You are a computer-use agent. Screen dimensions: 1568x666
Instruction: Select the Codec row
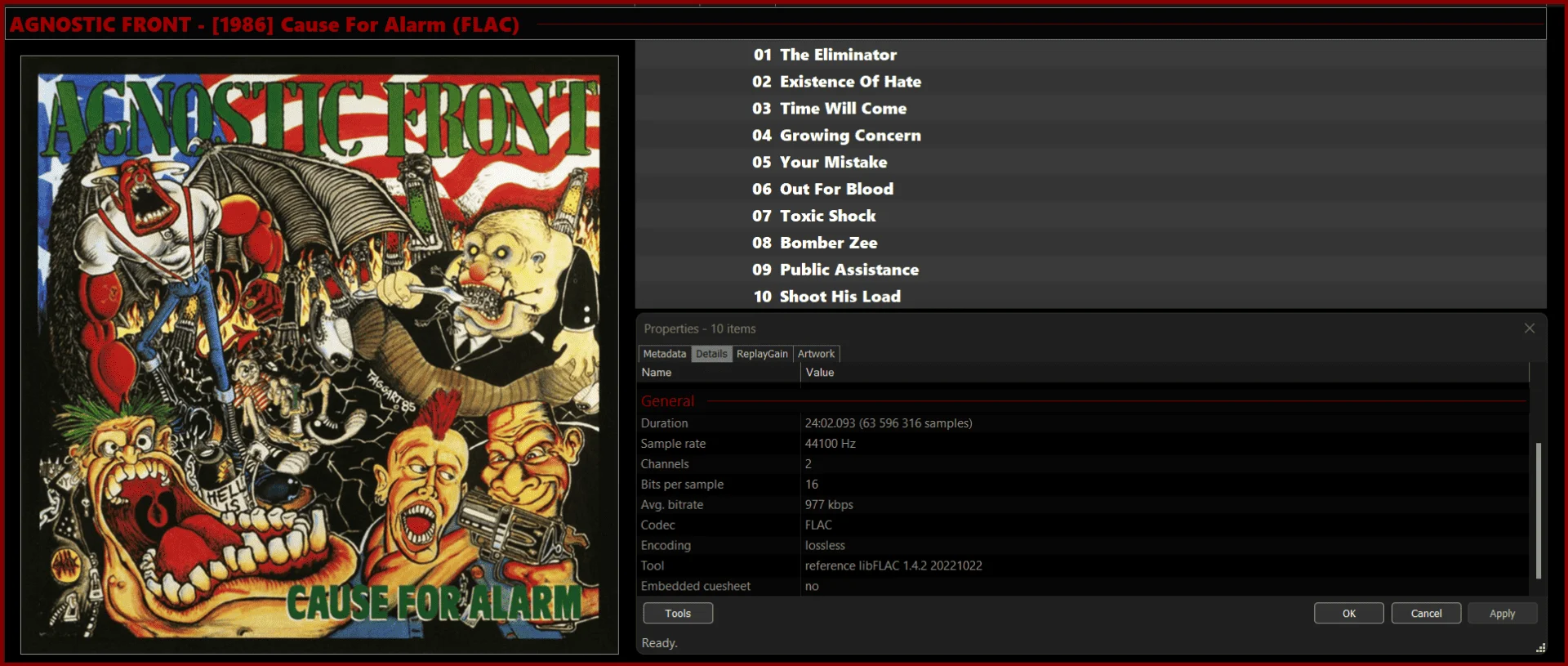1083,525
